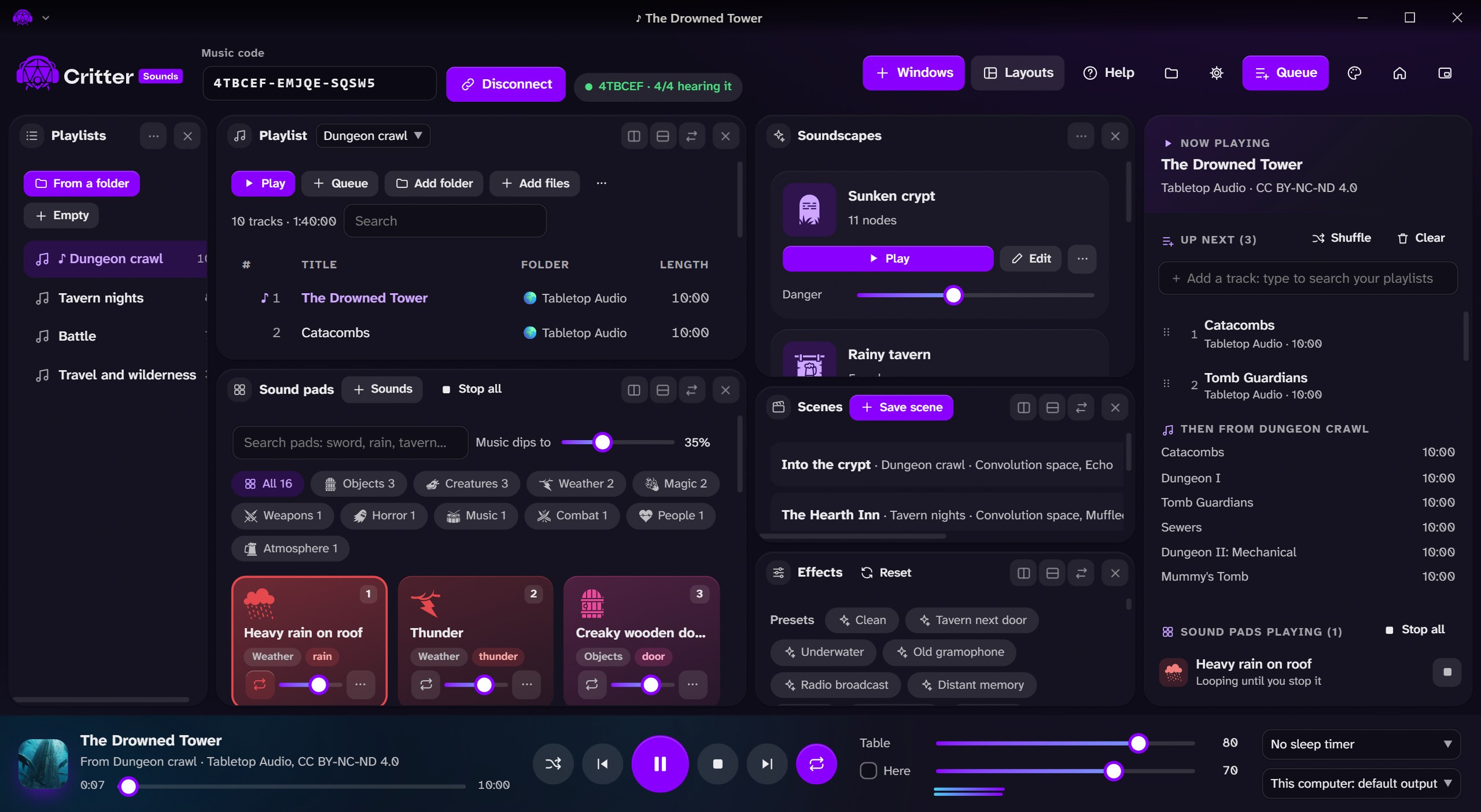Open the Layouts menu

[1018, 73]
